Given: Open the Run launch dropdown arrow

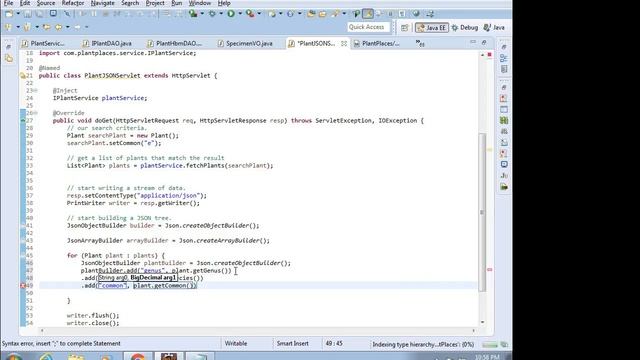Looking at the screenshot, I should pyautogui.click(x=240, y=14).
